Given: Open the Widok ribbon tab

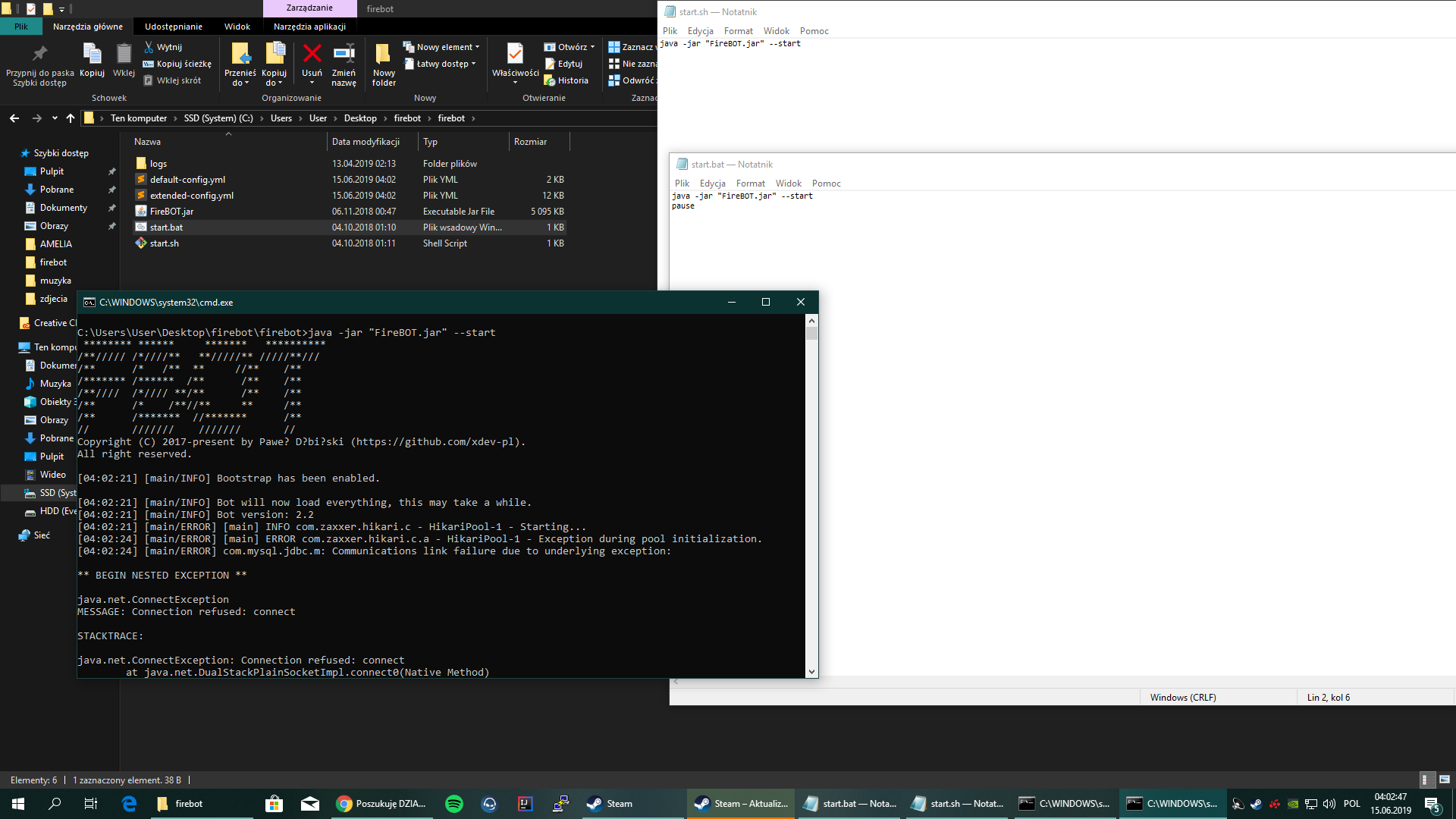Looking at the screenshot, I should [x=237, y=27].
